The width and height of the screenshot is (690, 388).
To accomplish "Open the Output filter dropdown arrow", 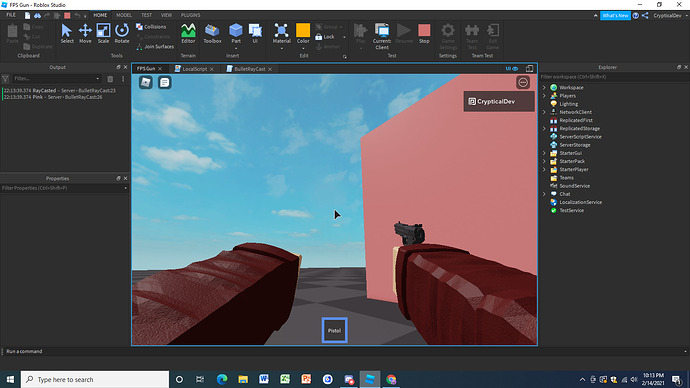I will 98,79.
